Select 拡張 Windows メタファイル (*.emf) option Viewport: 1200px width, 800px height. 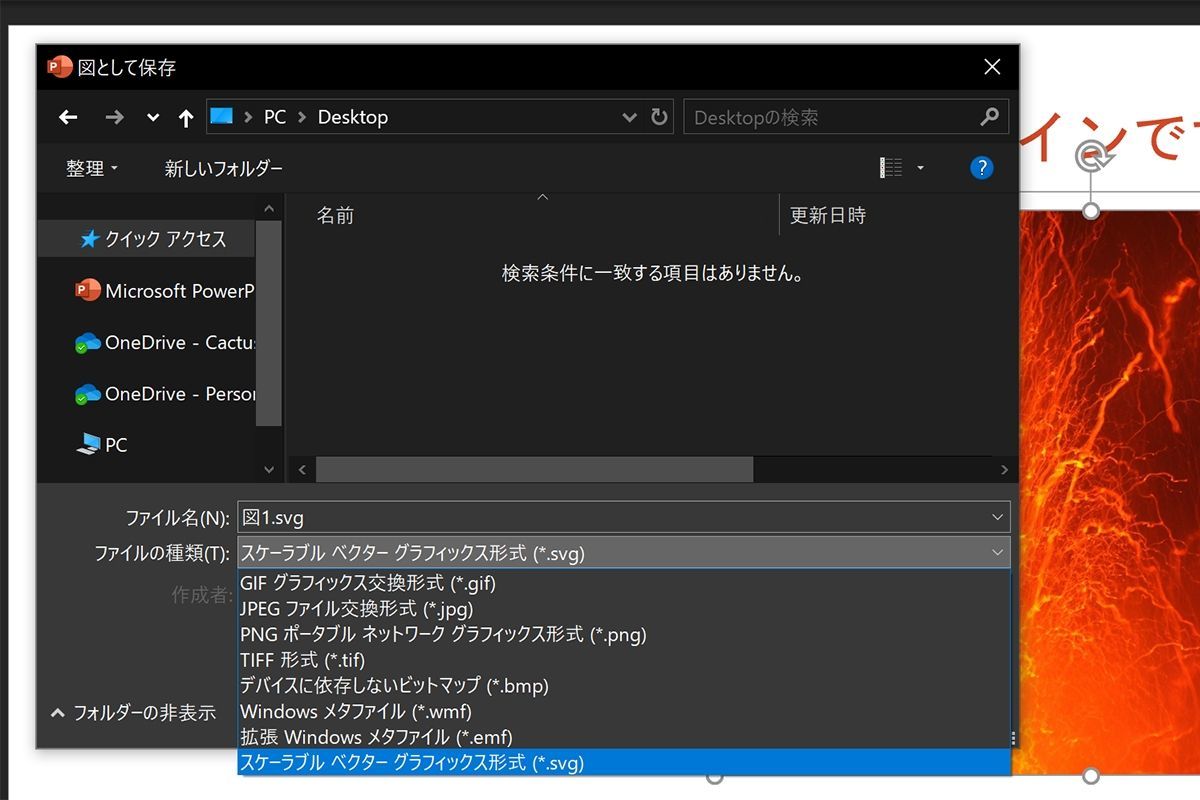click(x=376, y=737)
